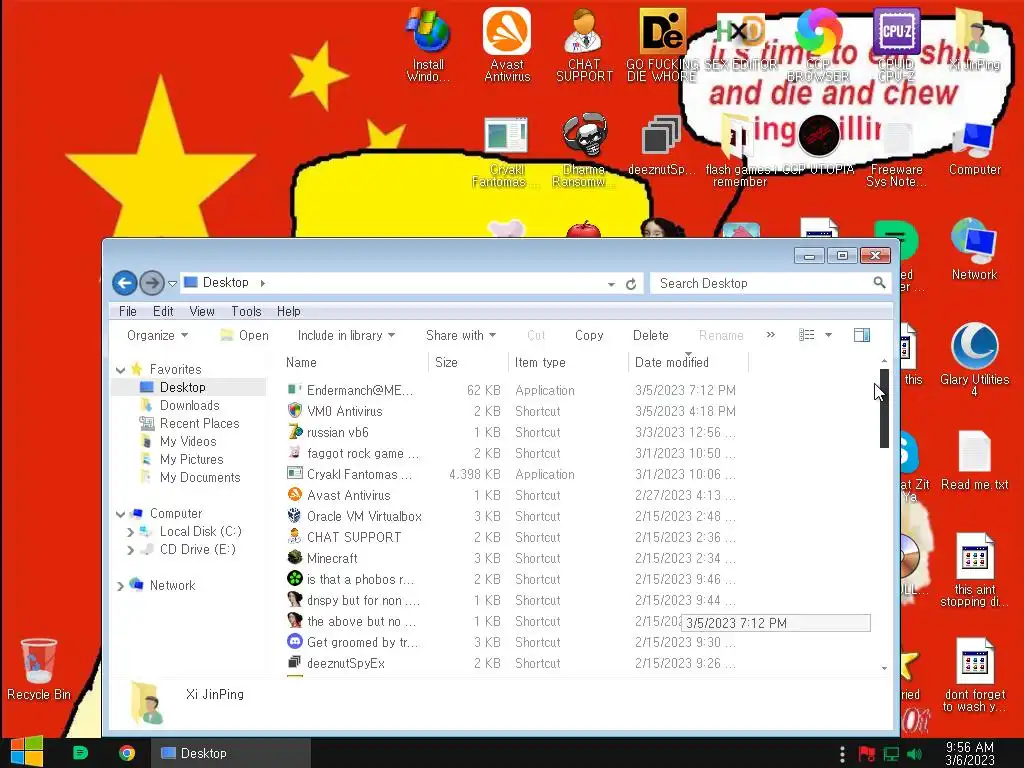
Task: Open CPUID CPU-Z desktop icon
Action: (x=896, y=44)
